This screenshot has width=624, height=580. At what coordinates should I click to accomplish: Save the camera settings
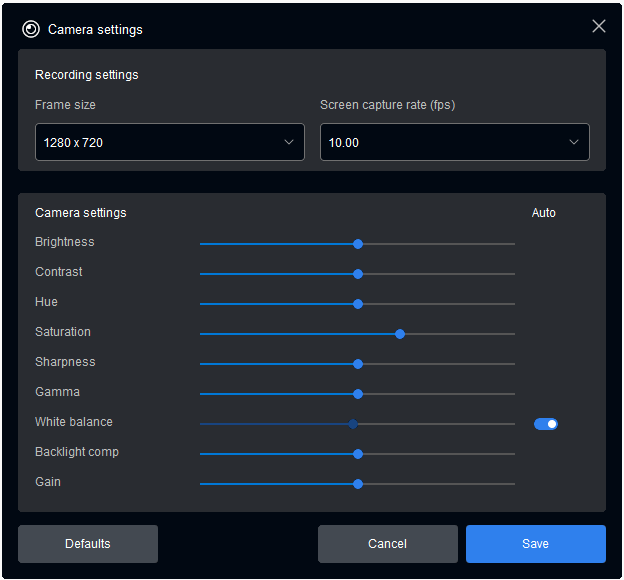pos(535,544)
